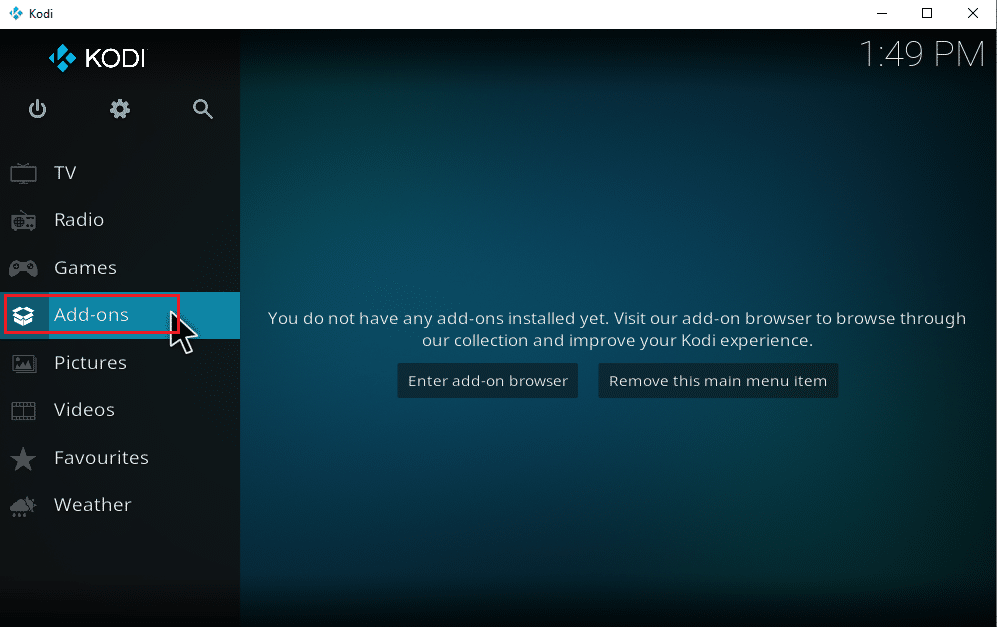Open Weather menu label
The image size is (997, 627).
click(x=93, y=505)
